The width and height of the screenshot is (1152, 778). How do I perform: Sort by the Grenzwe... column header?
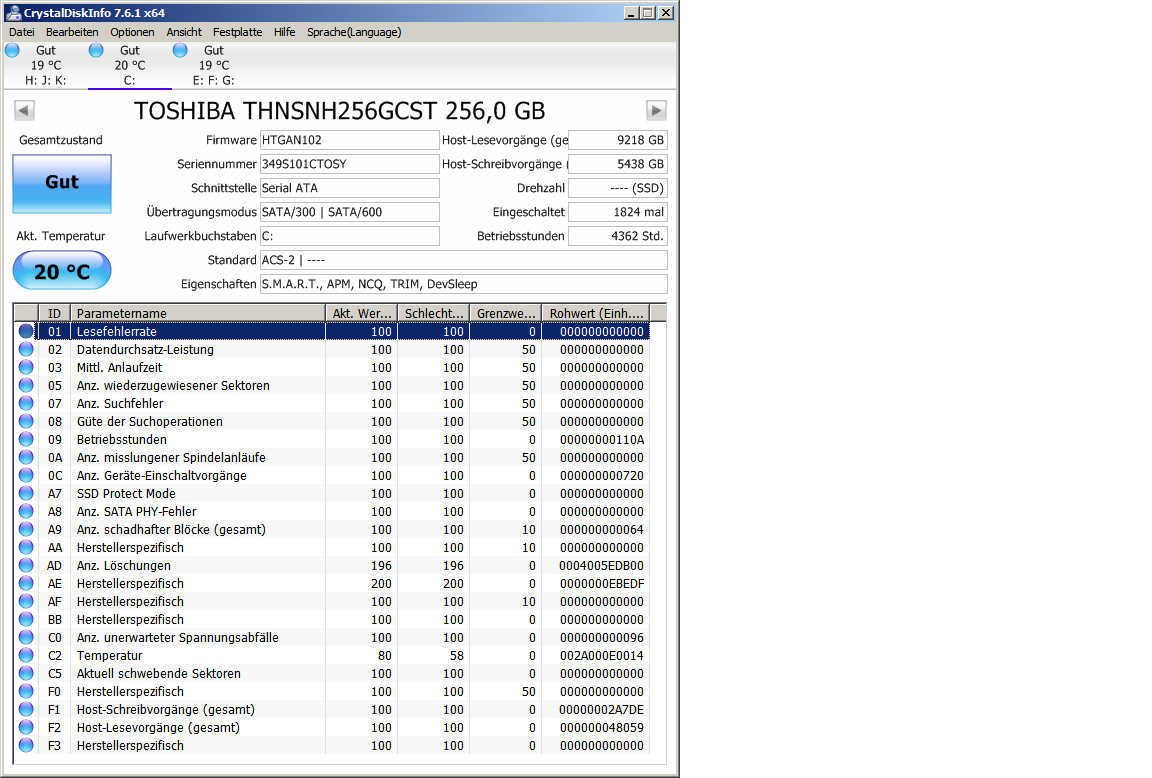[x=505, y=313]
